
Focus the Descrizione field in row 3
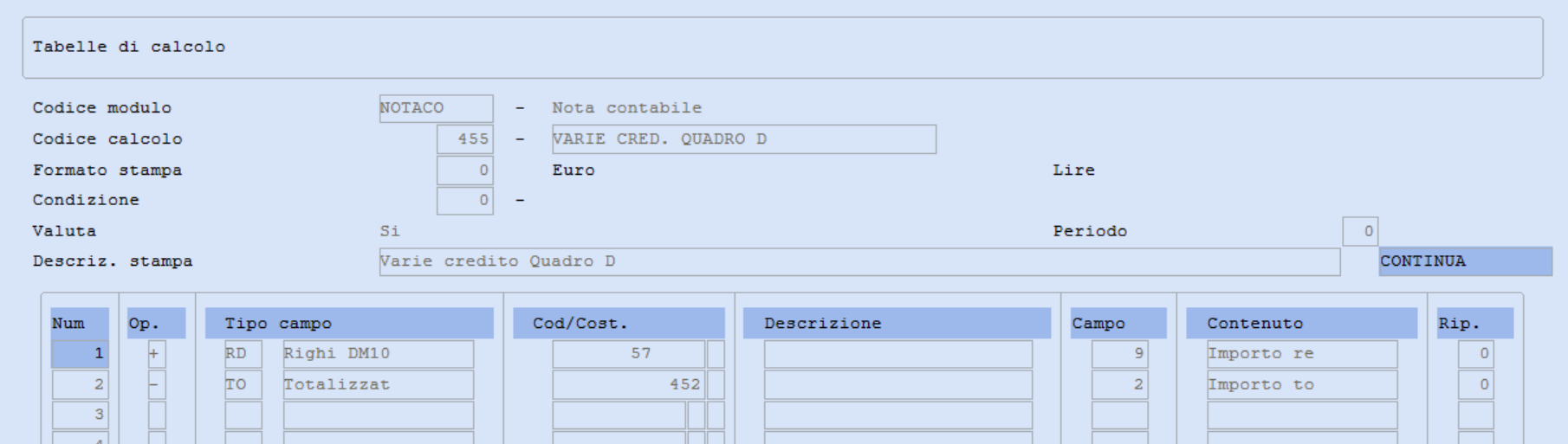click(898, 415)
